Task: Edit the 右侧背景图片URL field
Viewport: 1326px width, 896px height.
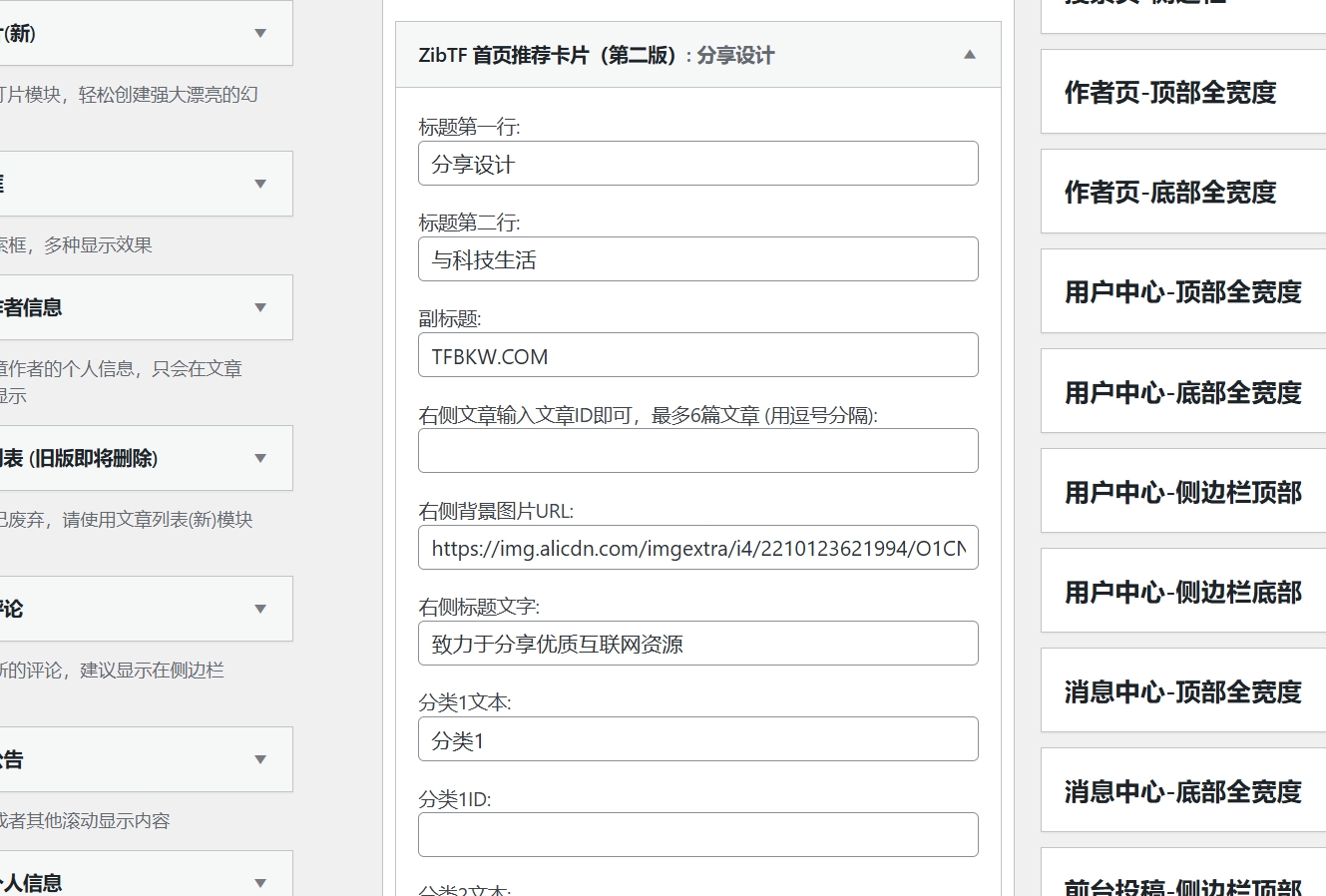Action: point(697,547)
